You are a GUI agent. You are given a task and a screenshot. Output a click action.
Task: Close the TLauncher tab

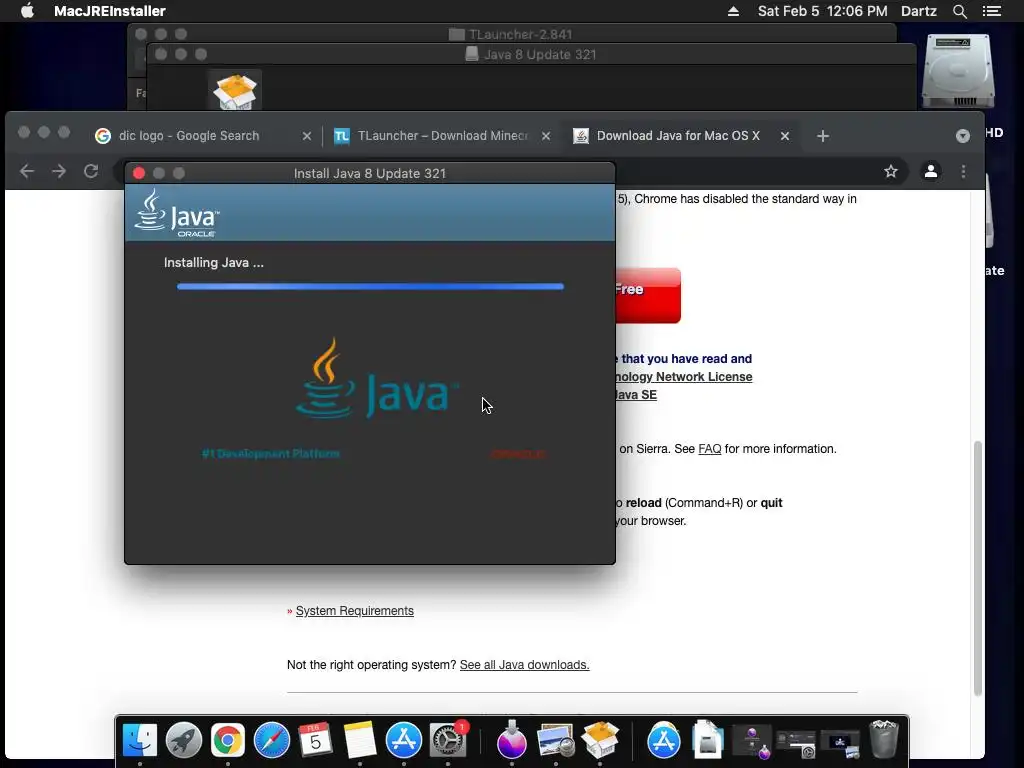click(546, 136)
